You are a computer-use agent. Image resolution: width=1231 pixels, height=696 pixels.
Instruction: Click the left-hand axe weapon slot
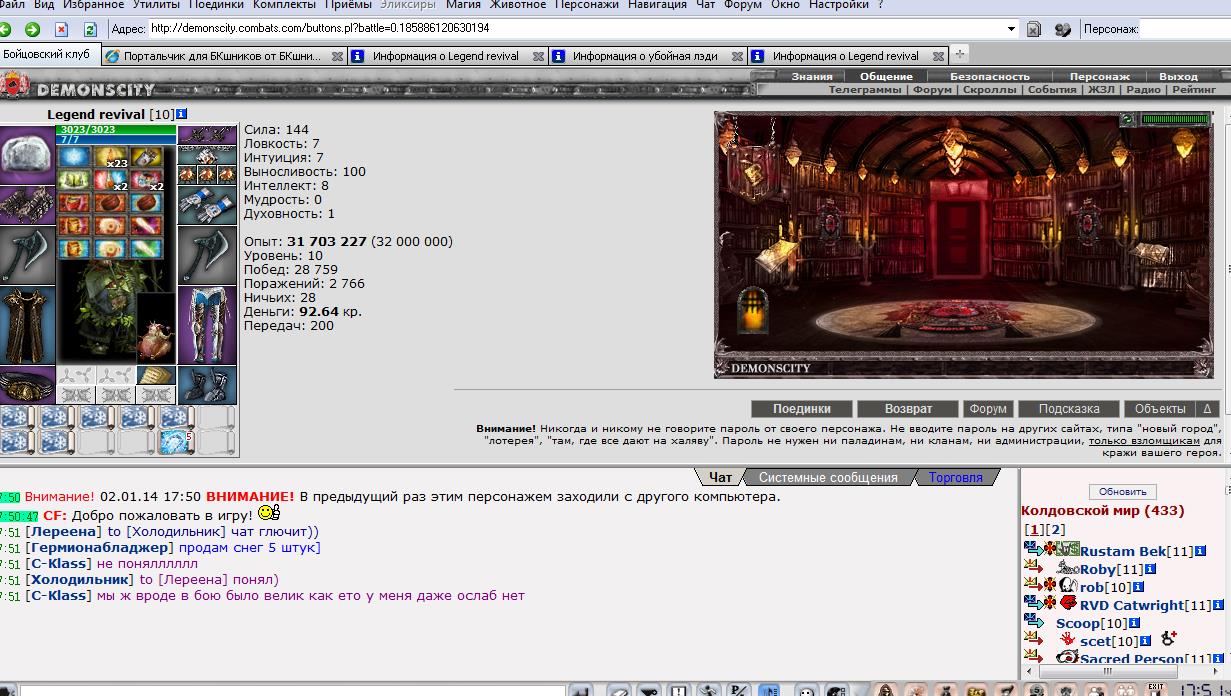click(x=28, y=255)
